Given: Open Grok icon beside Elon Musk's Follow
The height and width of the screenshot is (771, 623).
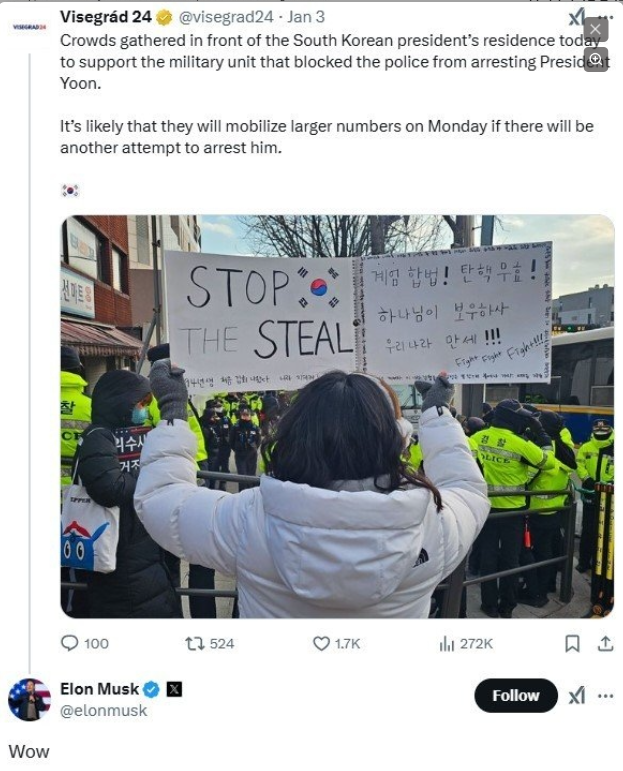Looking at the screenshot, I should (x=577, y=696).
